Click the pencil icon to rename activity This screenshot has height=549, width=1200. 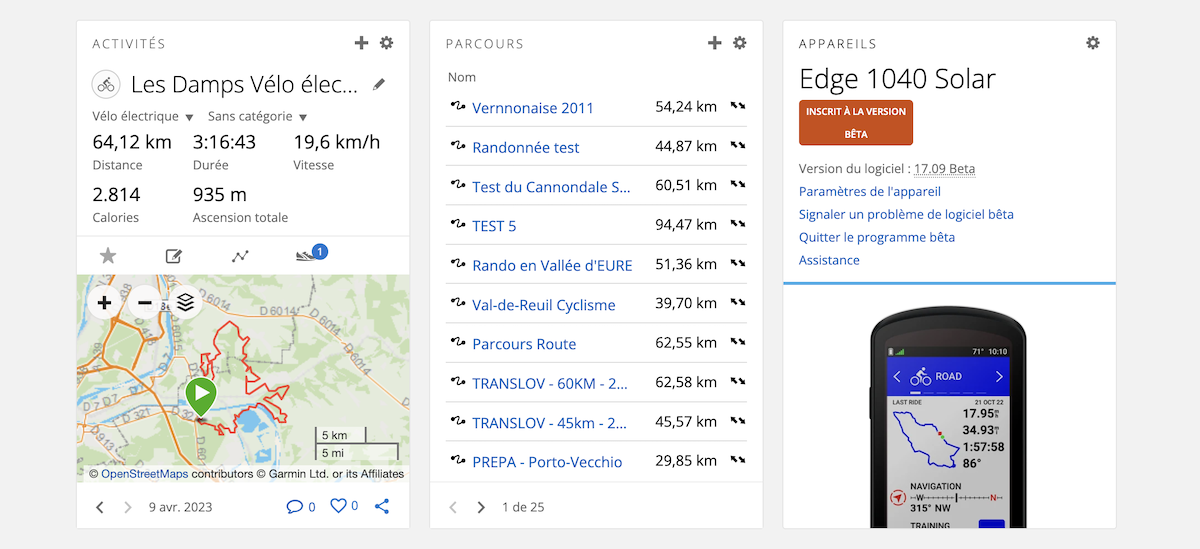[x=379, y=85]
